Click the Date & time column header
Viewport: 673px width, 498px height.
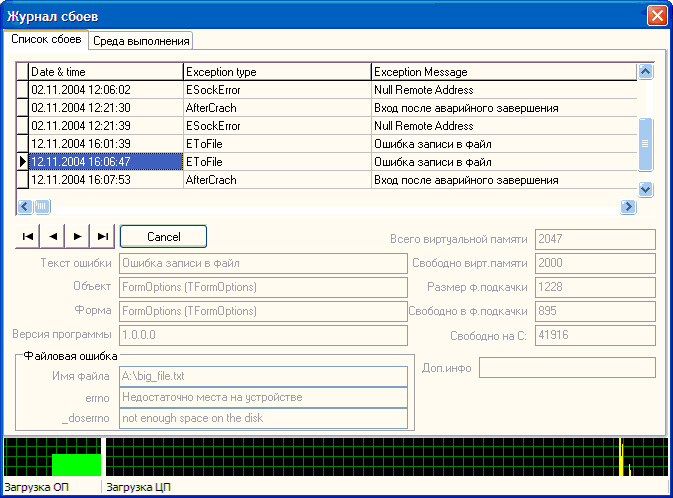point(105,72)
